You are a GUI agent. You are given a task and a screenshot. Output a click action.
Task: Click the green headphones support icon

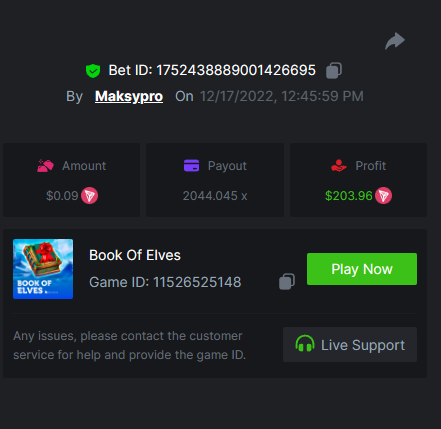pos(305,344)
